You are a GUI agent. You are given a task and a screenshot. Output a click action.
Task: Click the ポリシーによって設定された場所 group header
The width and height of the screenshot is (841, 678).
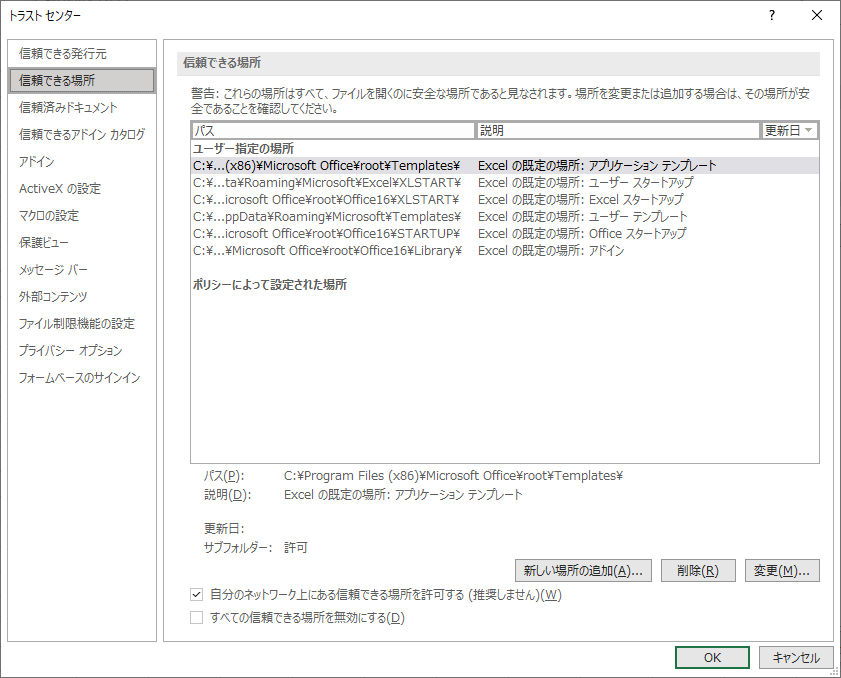point(270,284)
